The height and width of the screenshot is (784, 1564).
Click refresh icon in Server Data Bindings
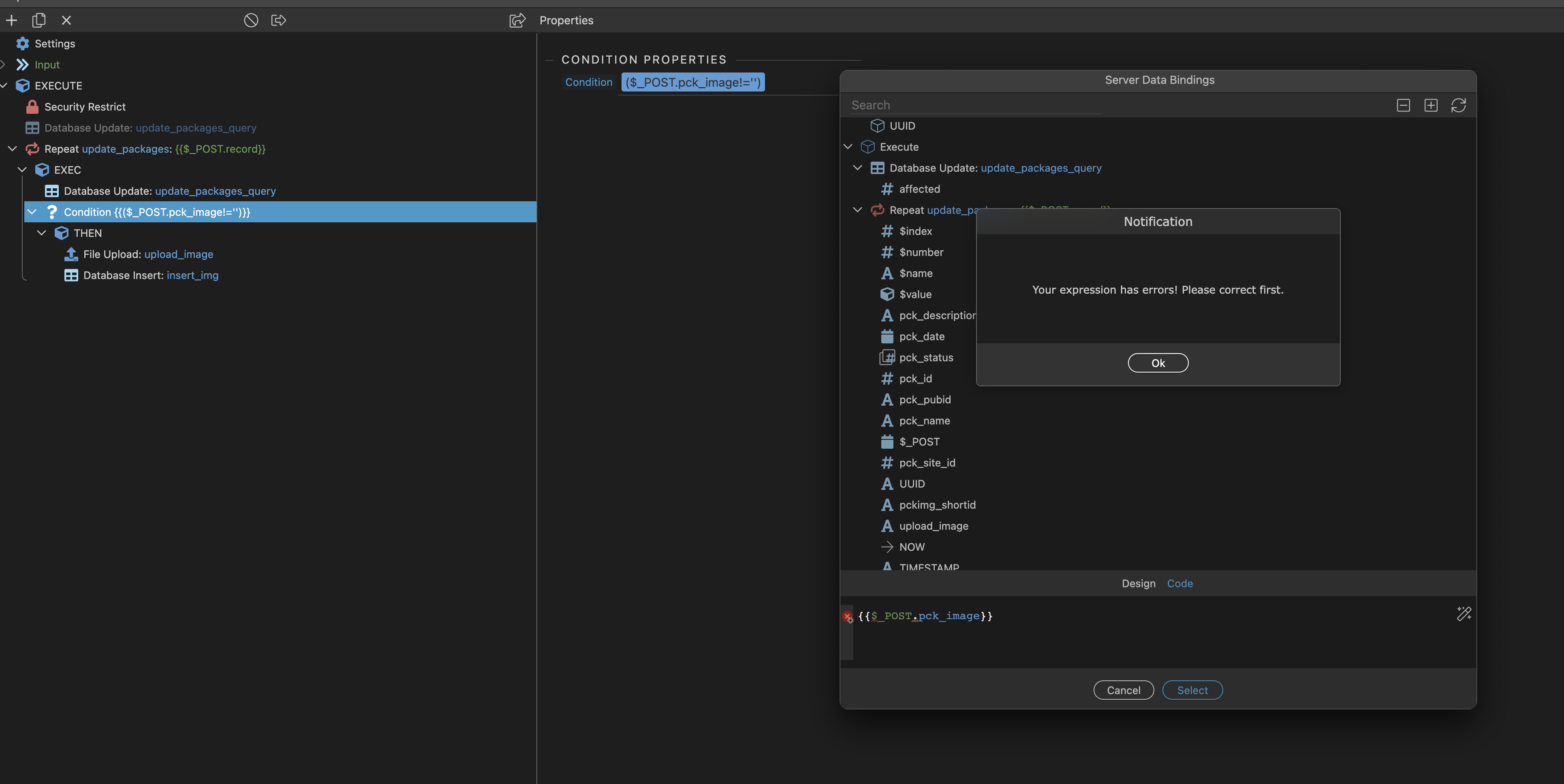(1458, 106)
